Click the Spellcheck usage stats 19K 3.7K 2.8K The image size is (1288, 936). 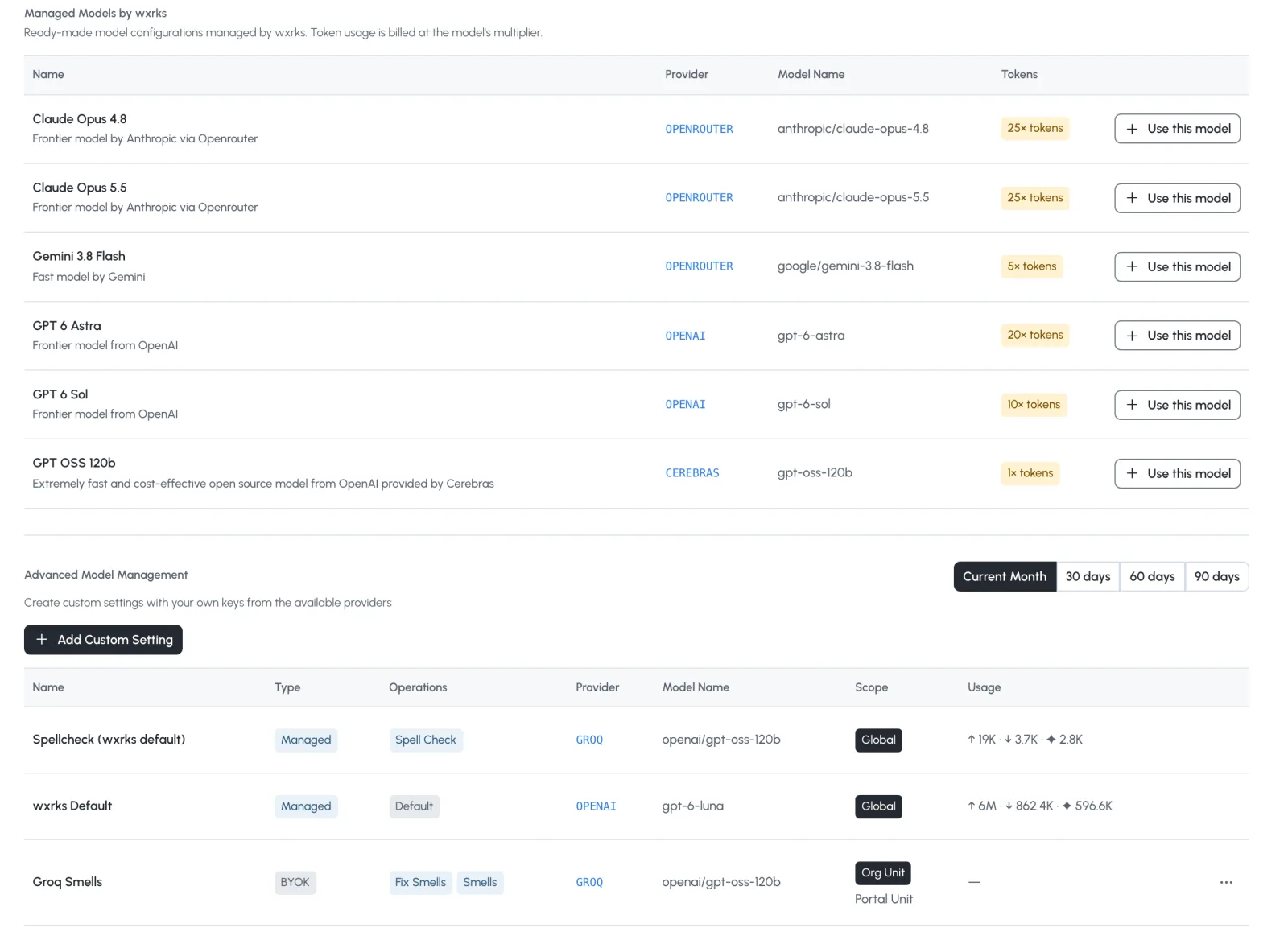[1025, 740]
